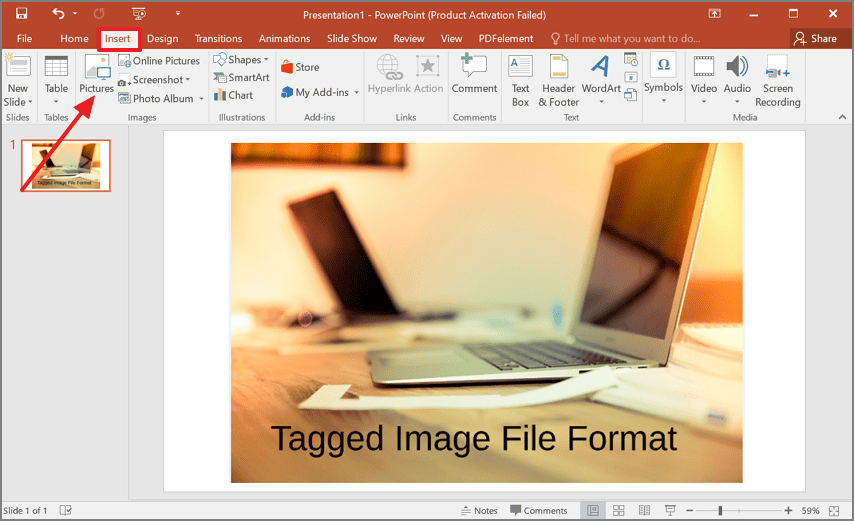Click the zoom out minus button
Viewport: 854px width, 521px height.
pos(690,511)
